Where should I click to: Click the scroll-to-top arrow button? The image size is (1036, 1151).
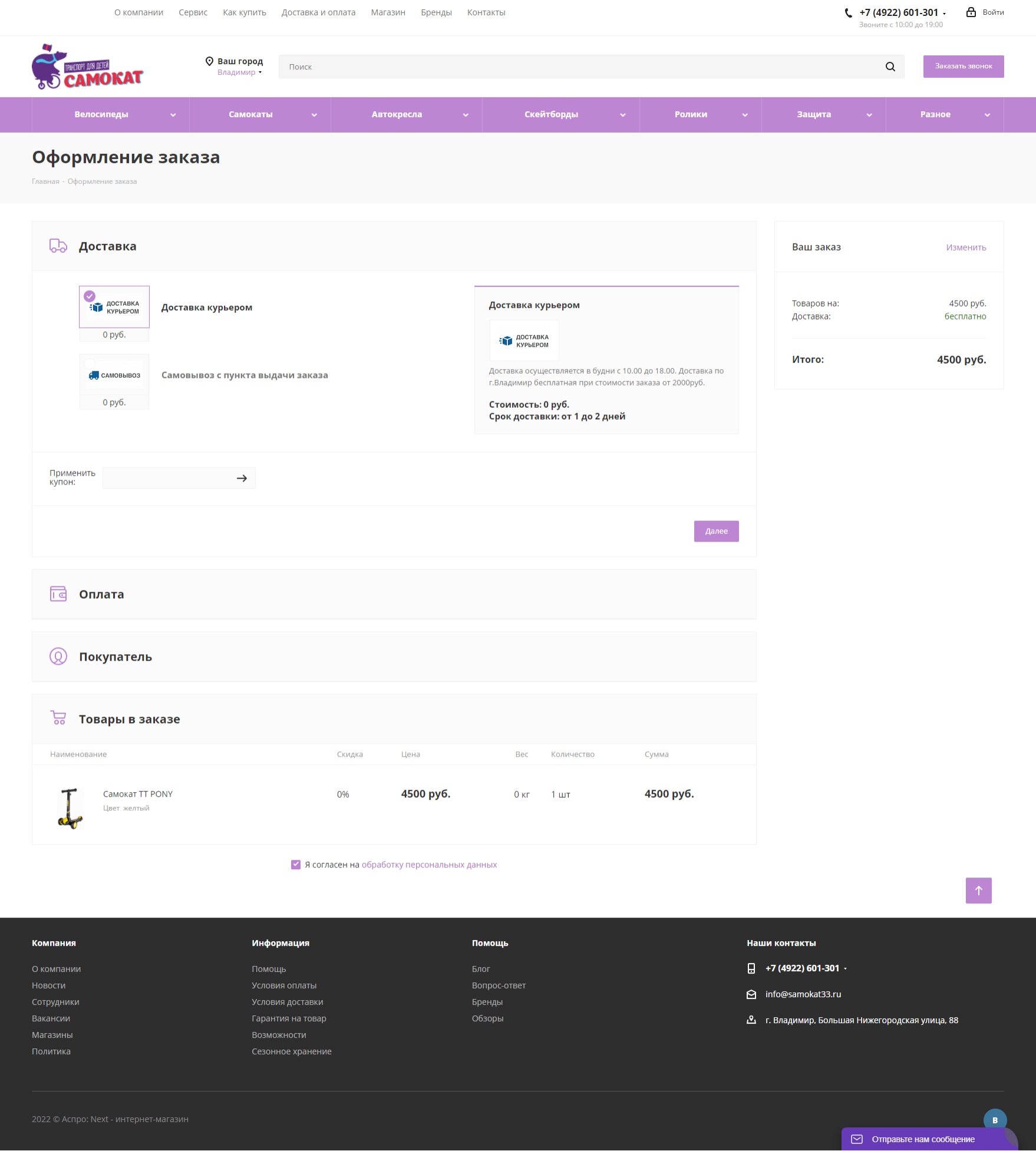point(978,891)
